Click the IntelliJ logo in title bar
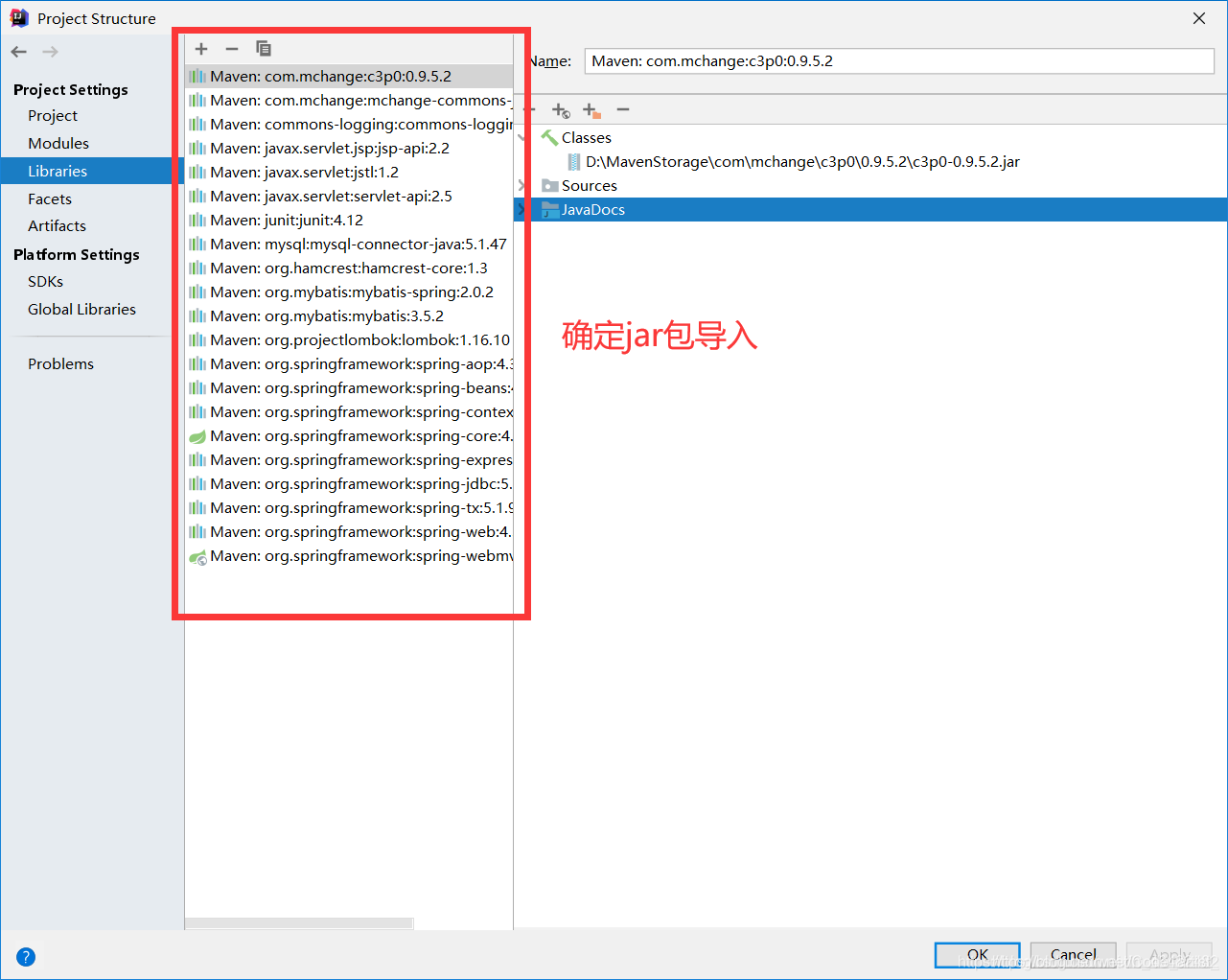The image size is (1228, 980). (x=19, y=17)
